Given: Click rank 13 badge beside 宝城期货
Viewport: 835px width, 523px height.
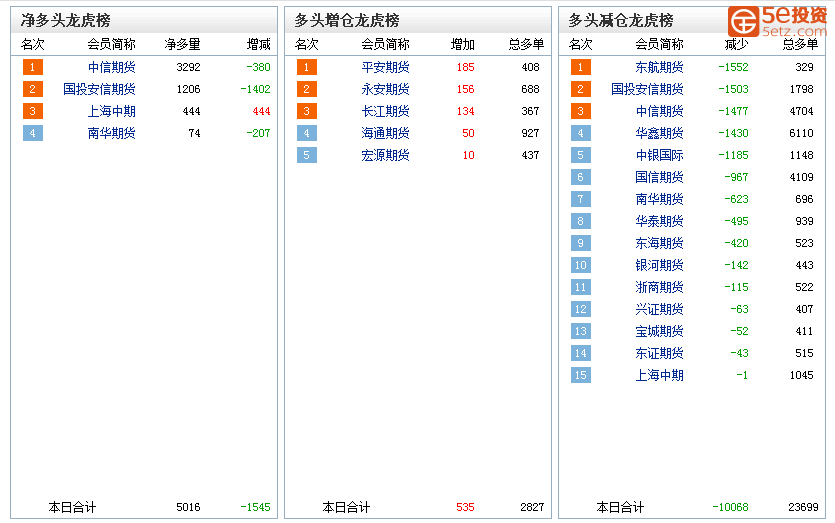Looking at the screenshot, I should (x=580, y=331).
